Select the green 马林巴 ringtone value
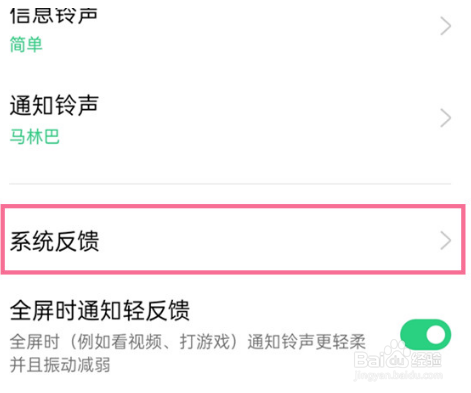 (x=35, y=137)
